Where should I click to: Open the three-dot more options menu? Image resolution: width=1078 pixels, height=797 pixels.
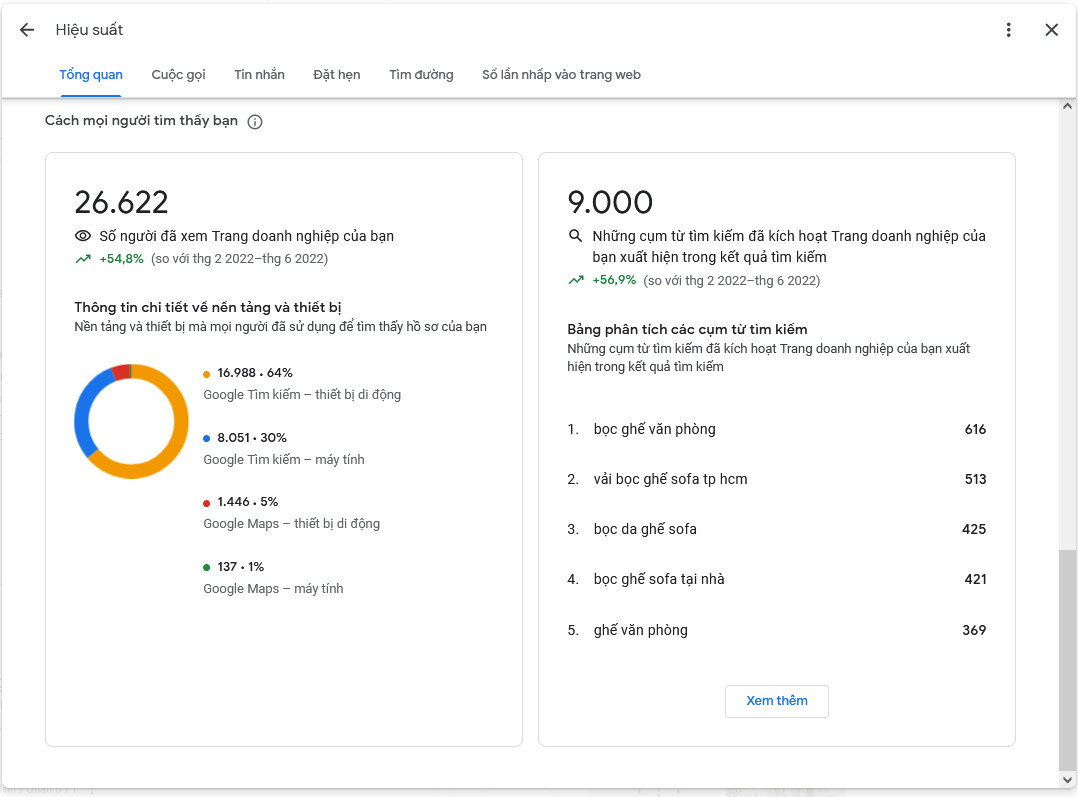click(x=1008, y=30)
